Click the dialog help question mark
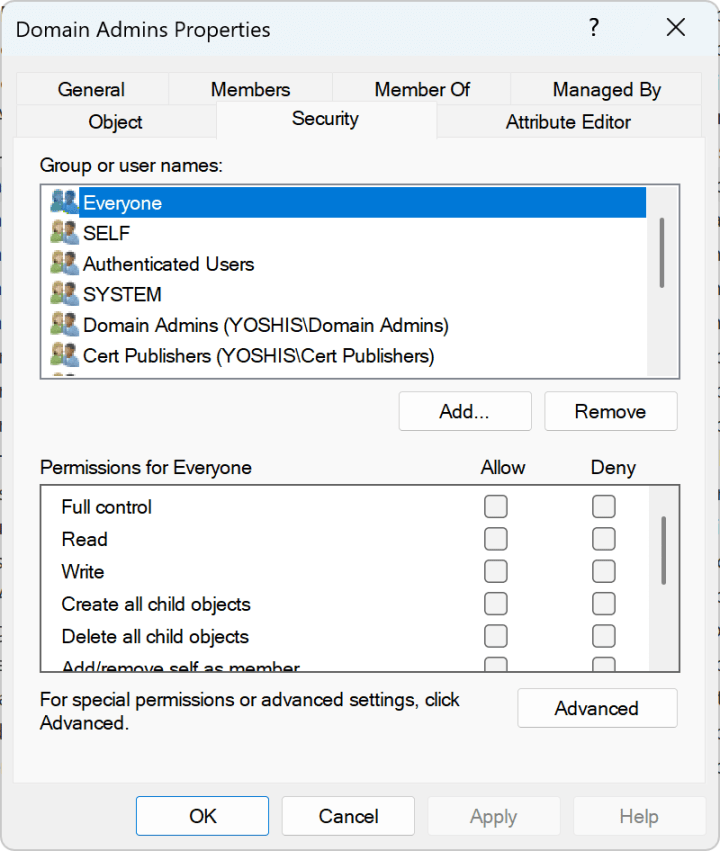 [594, 29]
